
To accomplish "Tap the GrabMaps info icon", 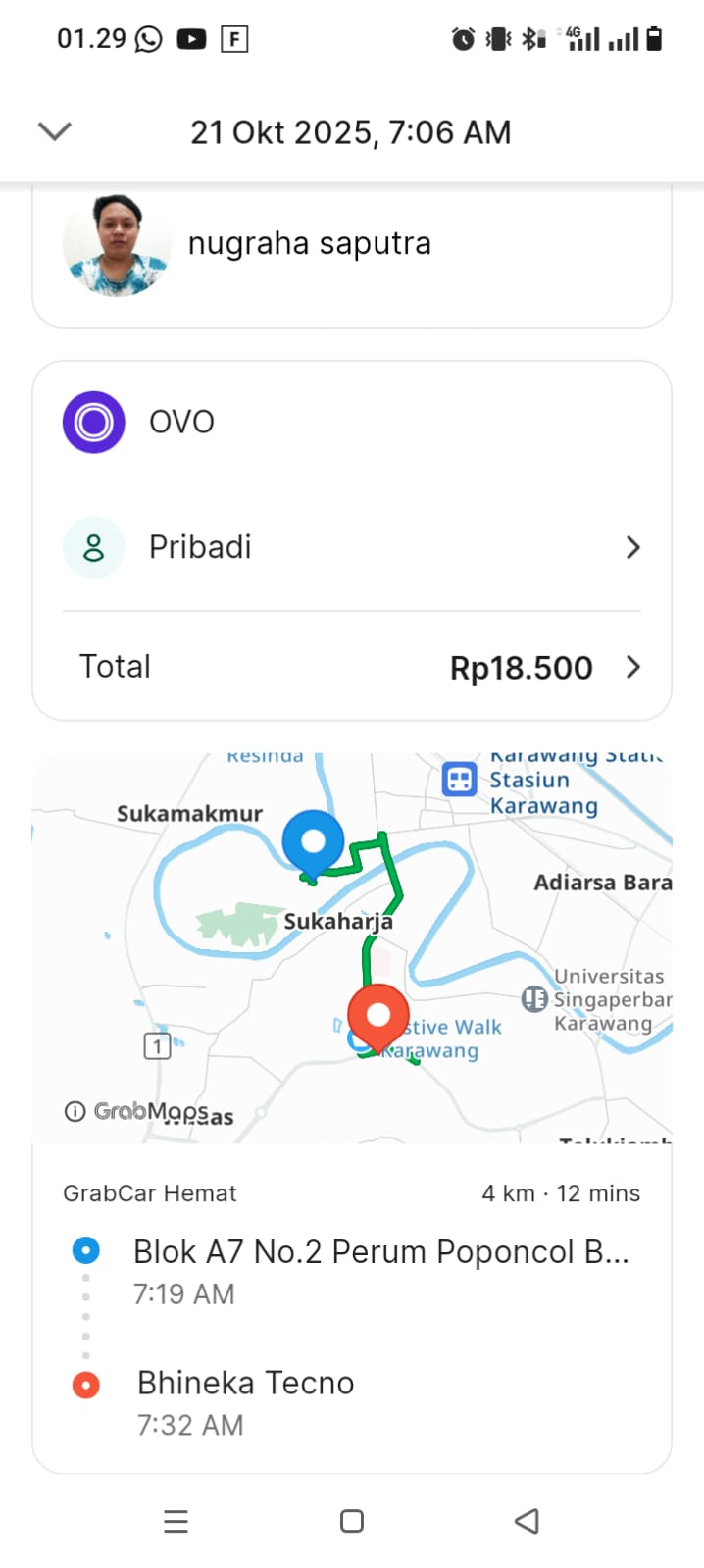I will click(75, 1111).
